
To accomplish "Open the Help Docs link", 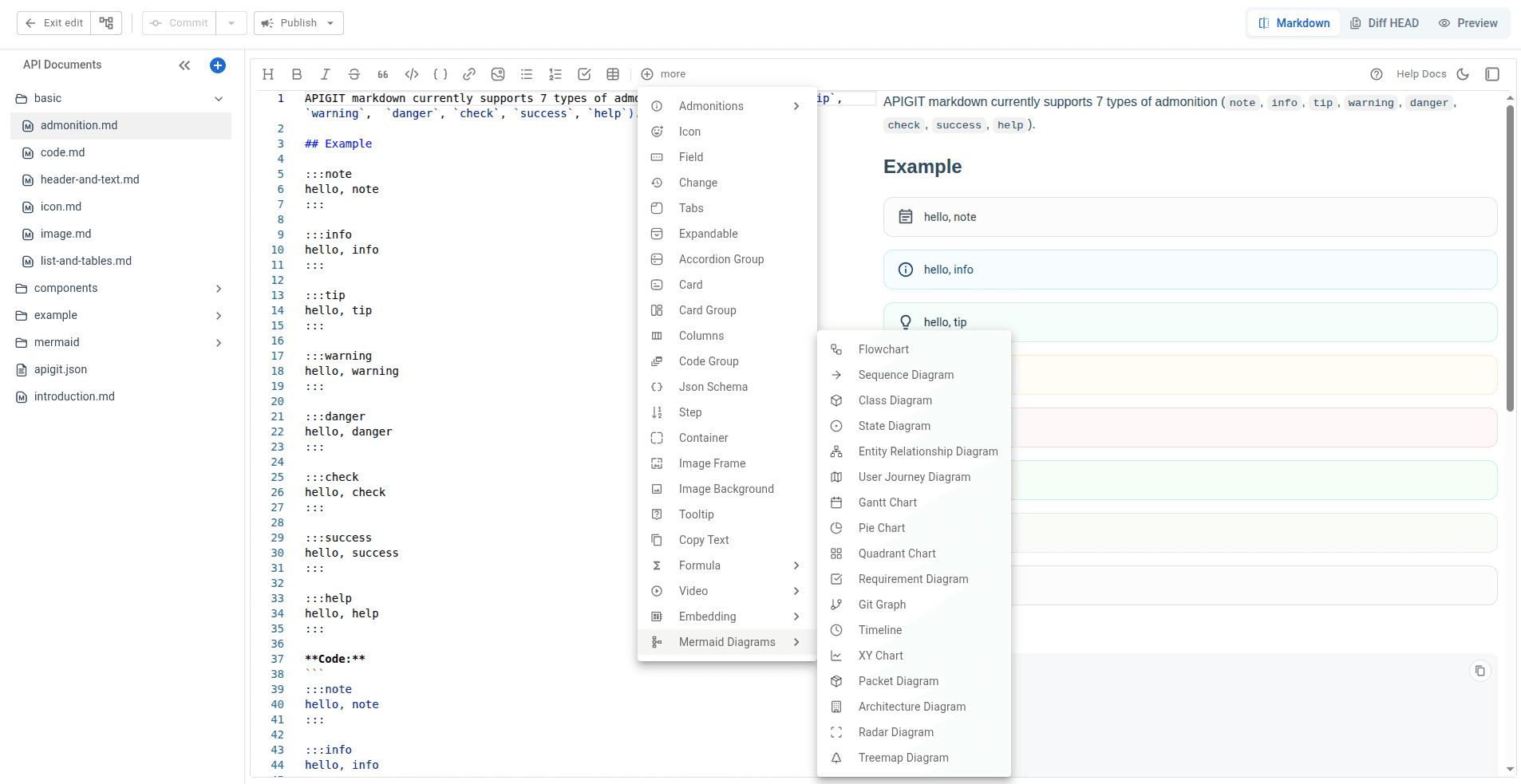I will [x=1421, y=74].
